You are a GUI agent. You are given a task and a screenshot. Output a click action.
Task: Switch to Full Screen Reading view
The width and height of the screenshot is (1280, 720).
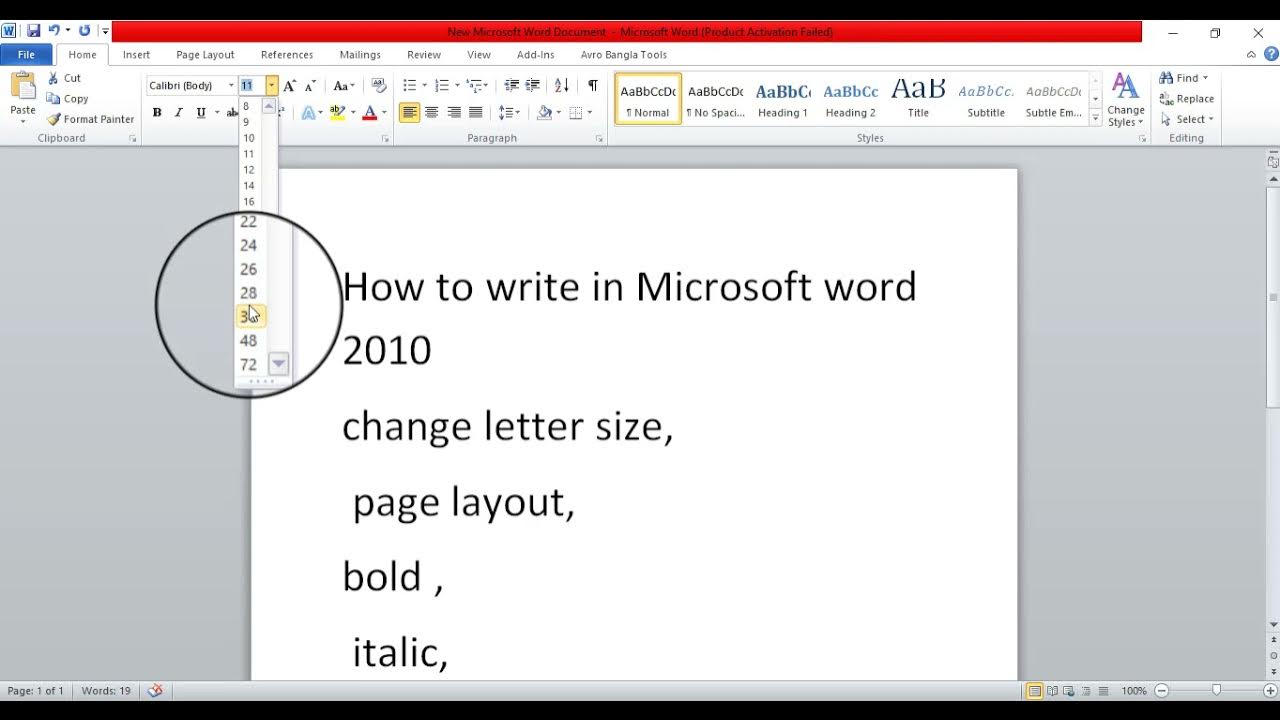pyautogui.click(x=1052, y=691)
